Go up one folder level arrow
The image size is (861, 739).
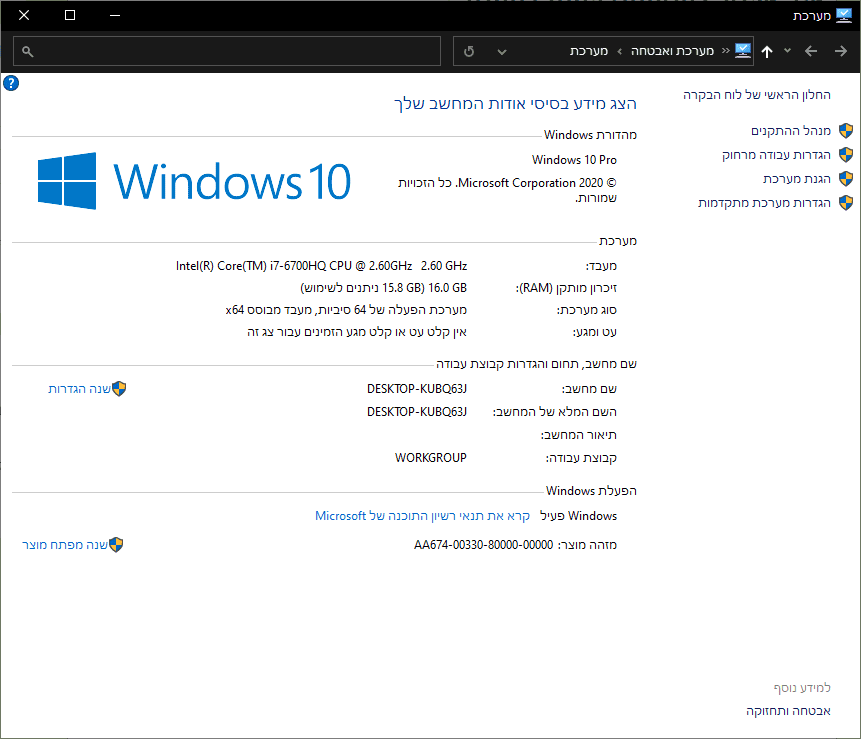pyautogui.click(x=767, y=52)
